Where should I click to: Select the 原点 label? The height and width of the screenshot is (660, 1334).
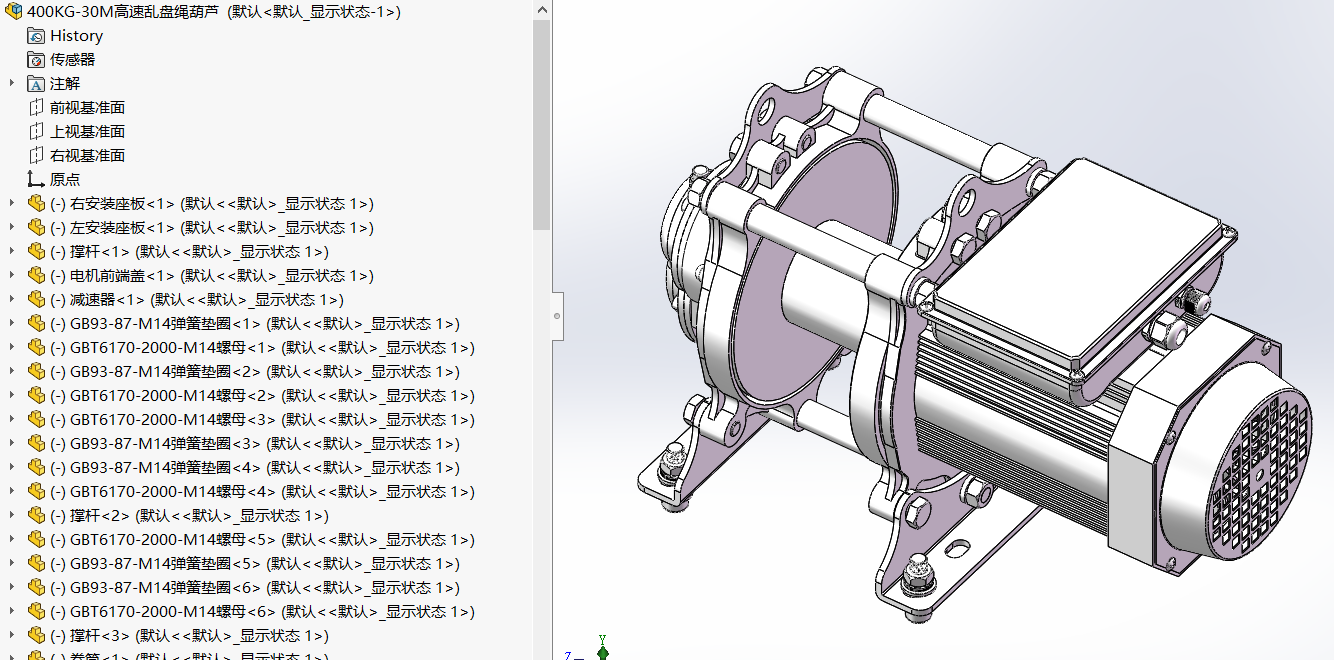(x=65, y=180)
